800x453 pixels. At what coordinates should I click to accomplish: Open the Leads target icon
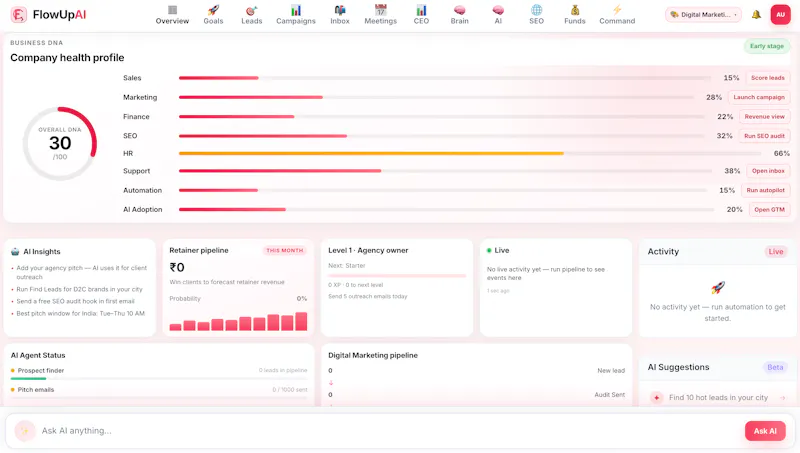click(x=252, y=10)
